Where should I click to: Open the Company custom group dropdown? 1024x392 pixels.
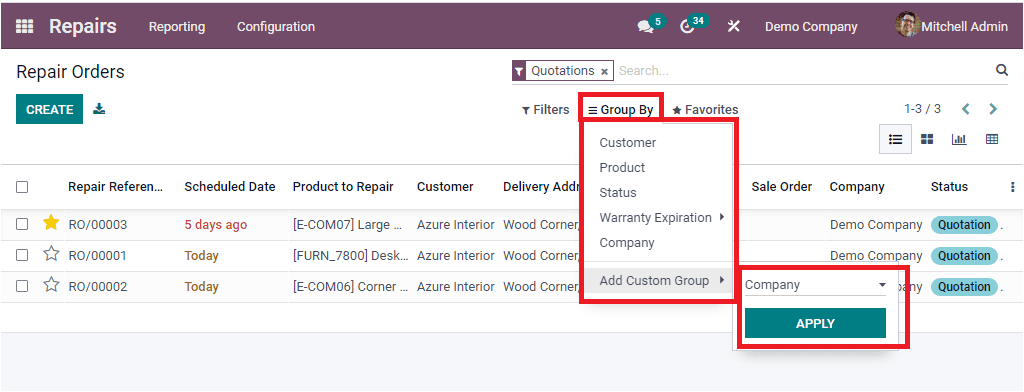tap(815, 285)
